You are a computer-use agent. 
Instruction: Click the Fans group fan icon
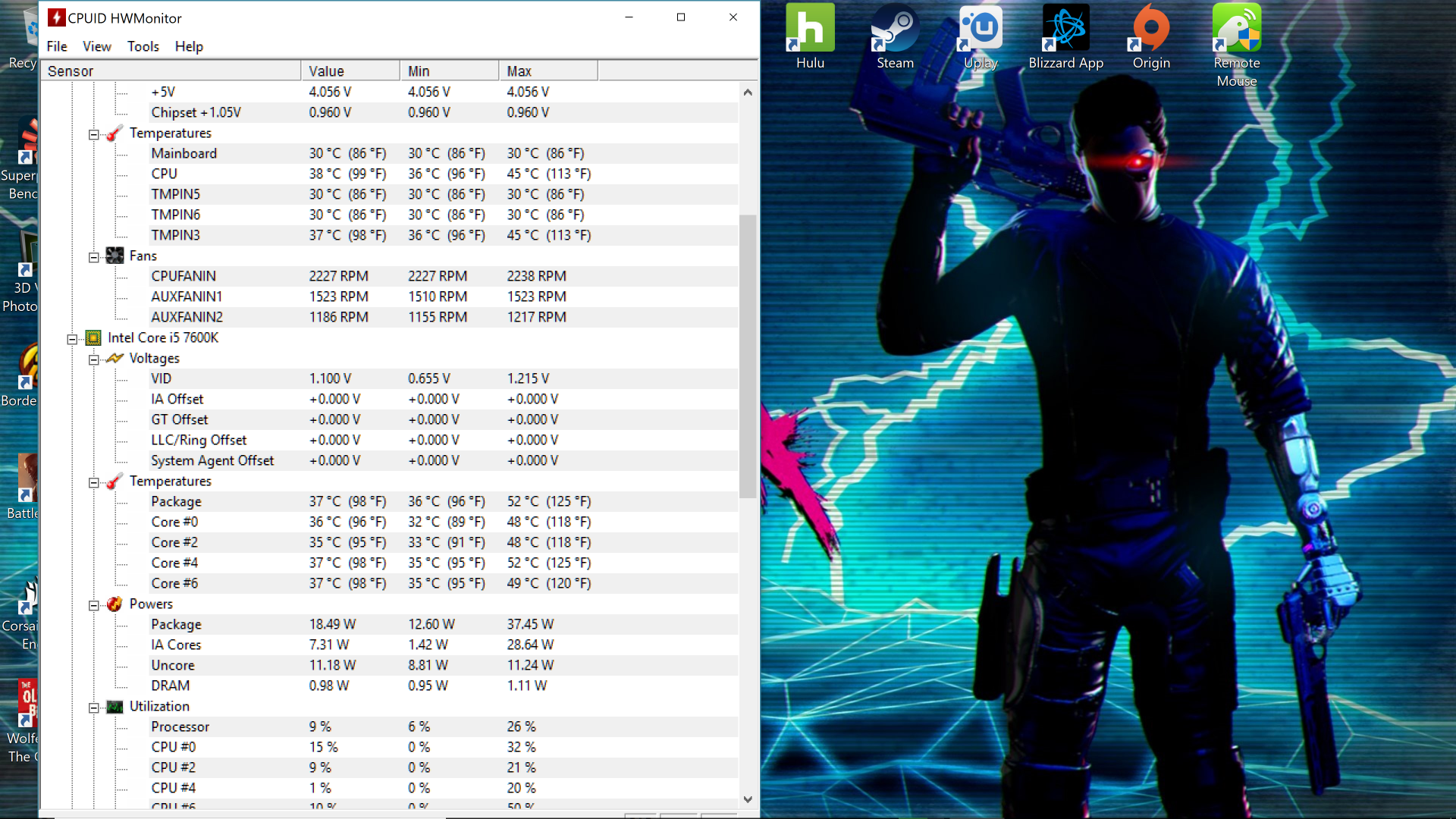coord(115,256)
